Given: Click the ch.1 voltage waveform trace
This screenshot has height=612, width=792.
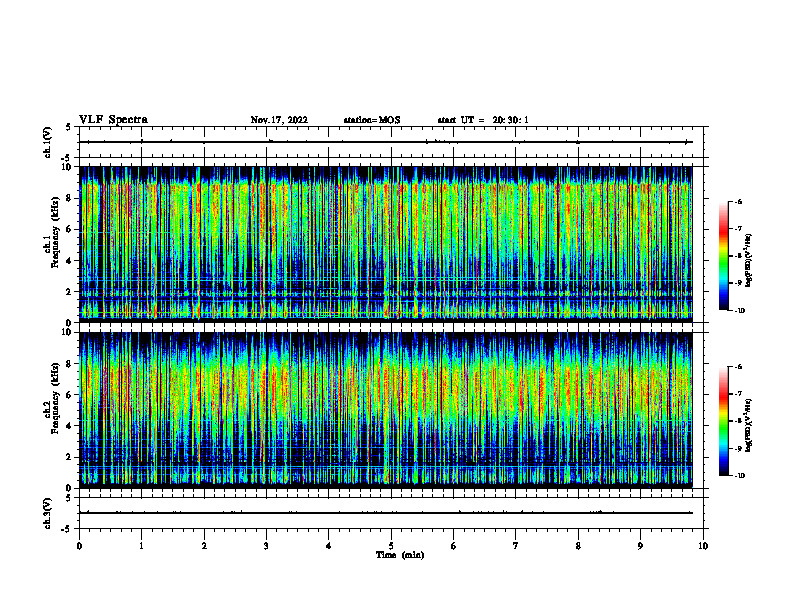Looking at the screenshot, I should coord(385,142).
